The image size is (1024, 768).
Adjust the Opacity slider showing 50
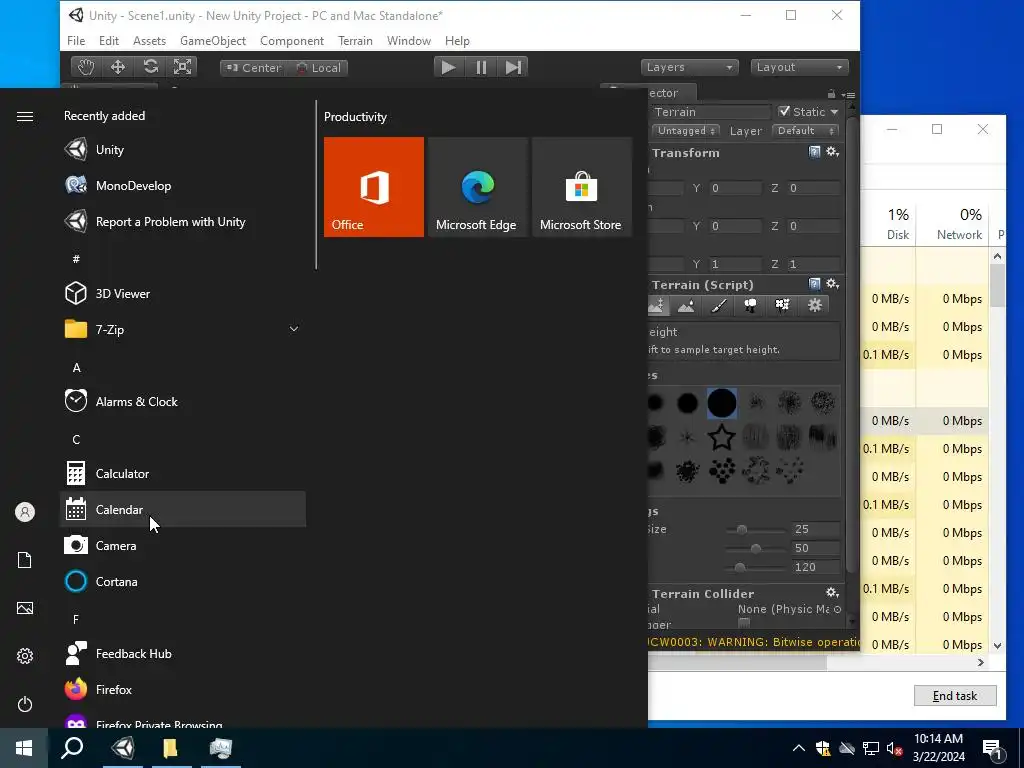[754, 549]
